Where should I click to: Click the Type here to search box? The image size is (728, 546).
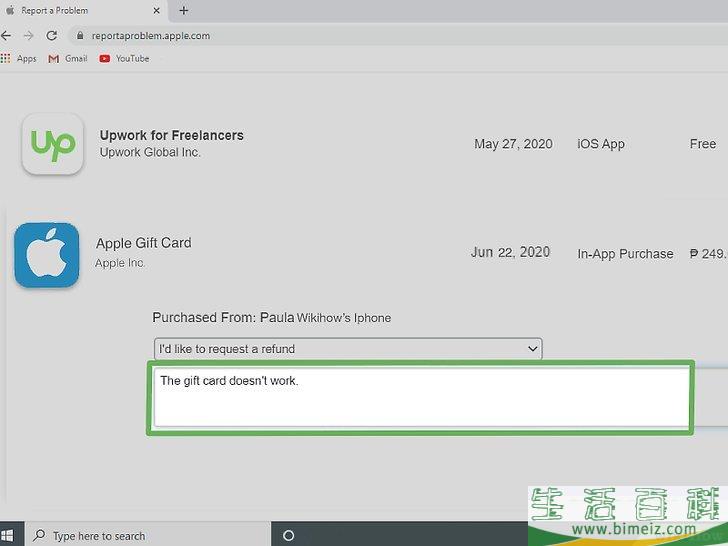tap(148, 535)
